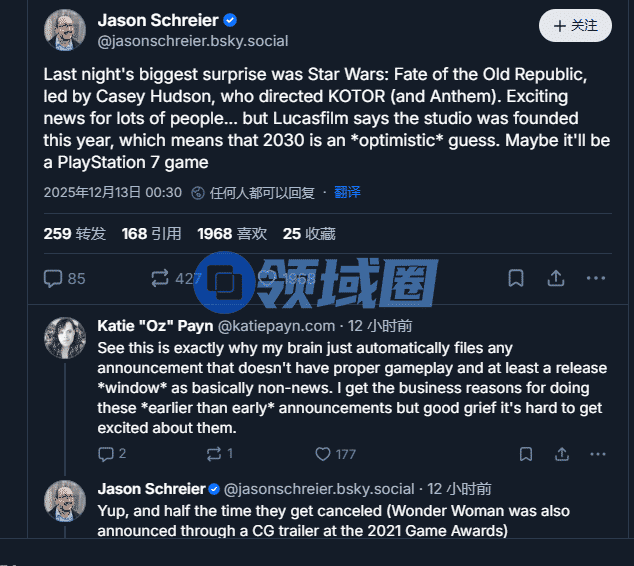View the 168 引用 quotes list
This screenshot has width=634, height=566.
(x=151, y=233)
